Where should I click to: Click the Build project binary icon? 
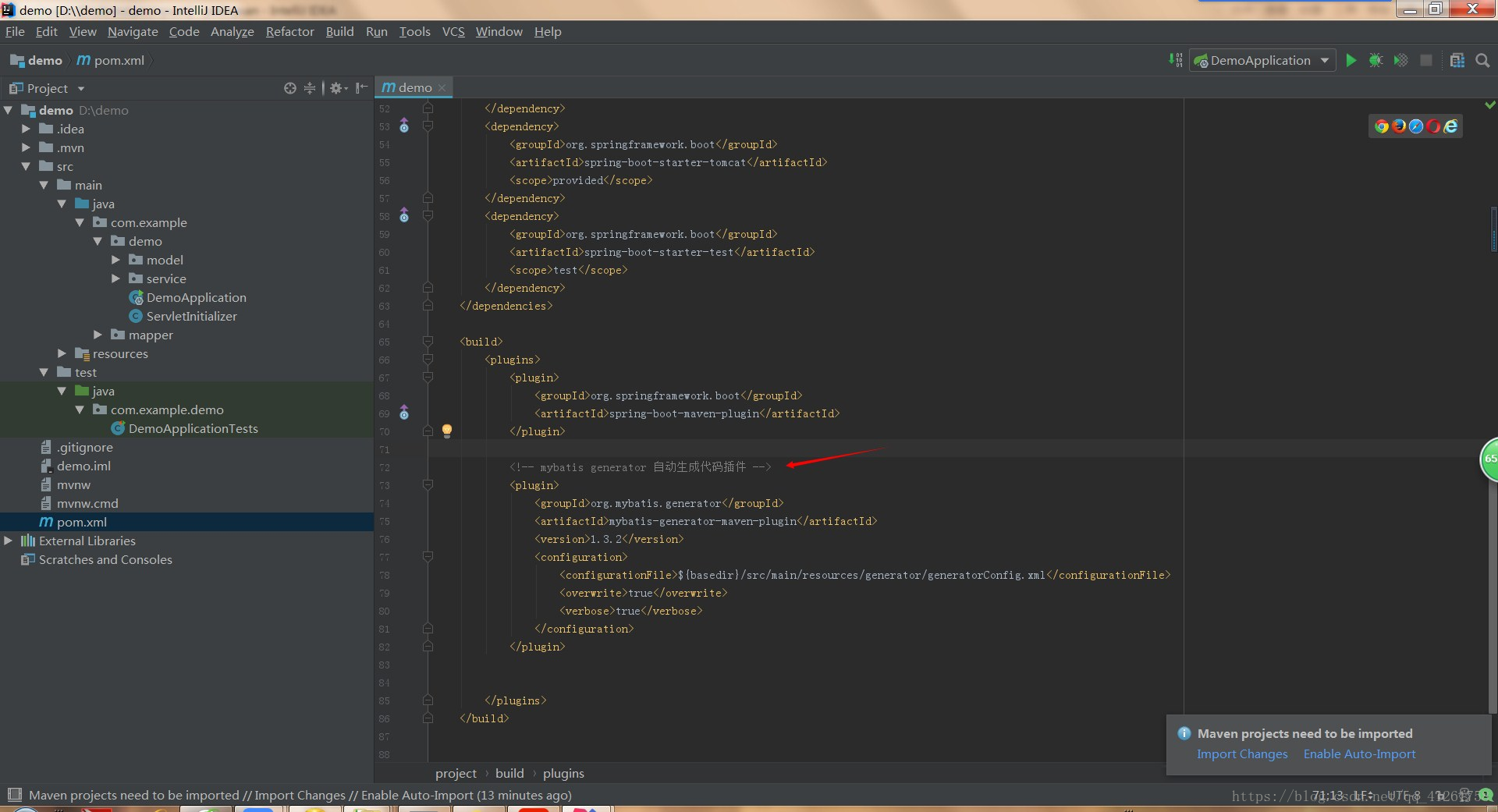pyautogui.click(x=1176, y=60)
